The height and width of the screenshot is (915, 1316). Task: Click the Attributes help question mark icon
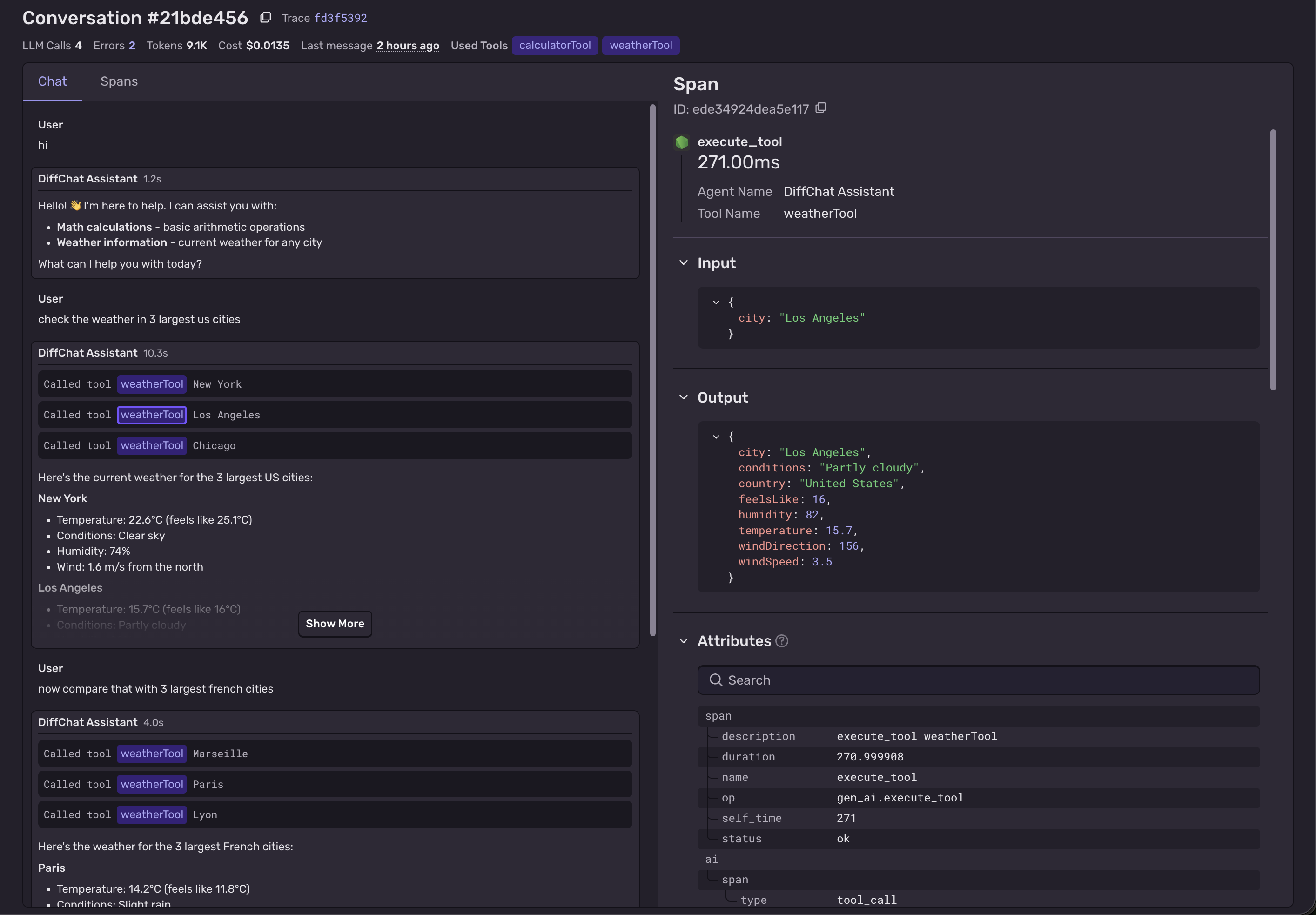(781, 641)
